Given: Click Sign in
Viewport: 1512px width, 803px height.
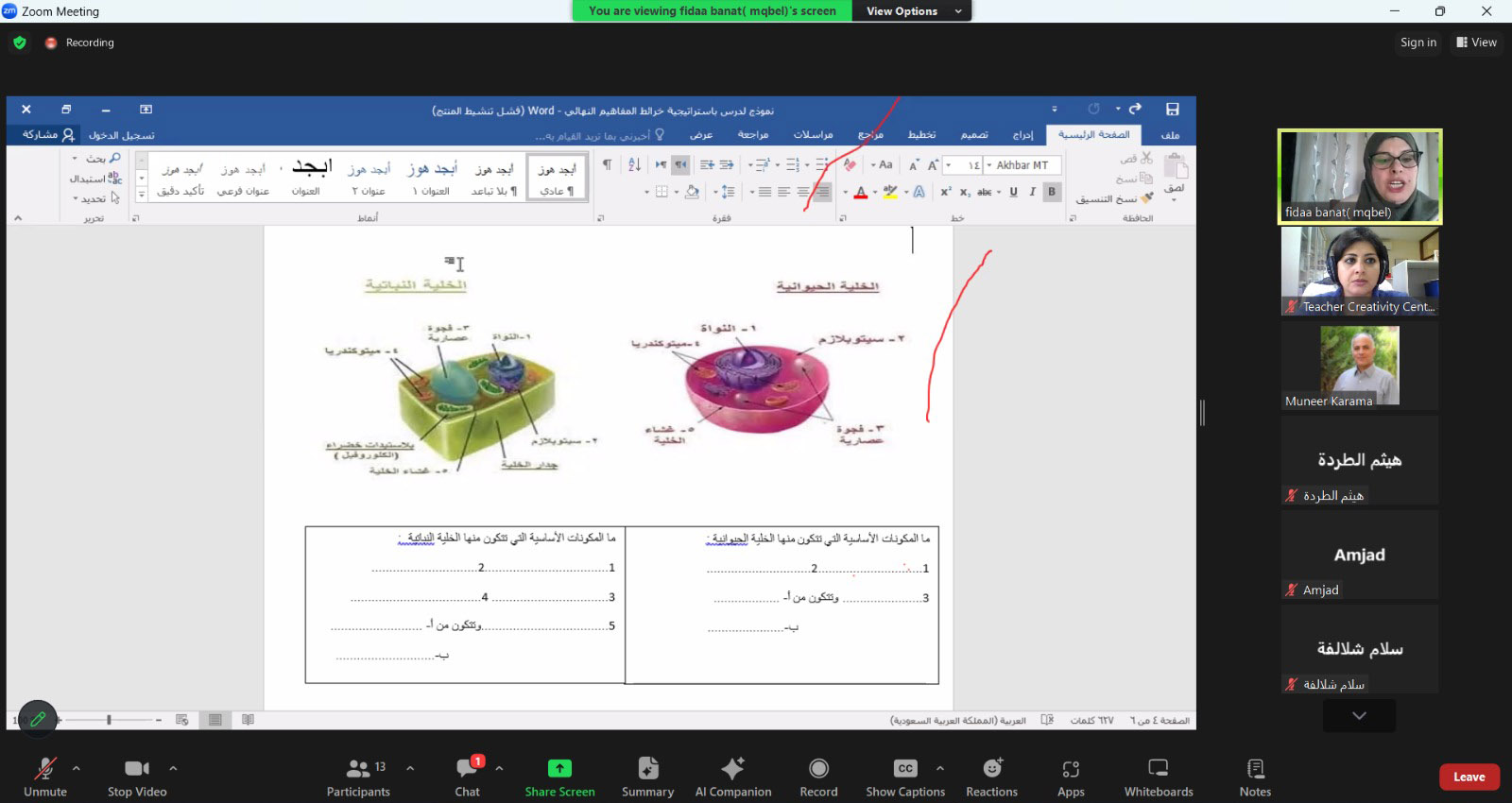Looking at the screenshot, I should tap(1417, 43).
